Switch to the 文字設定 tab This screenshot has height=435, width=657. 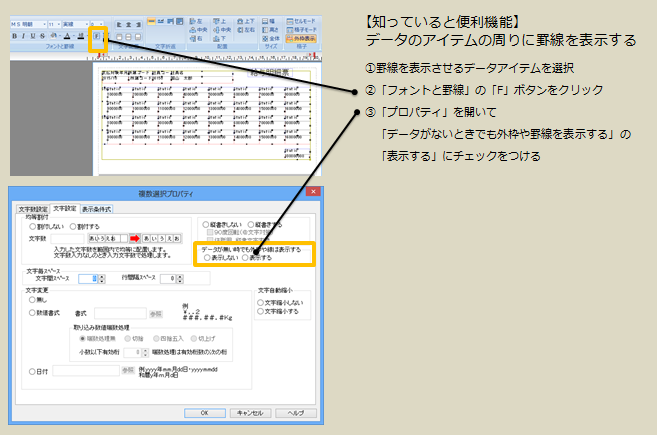(x=65, y=208)
